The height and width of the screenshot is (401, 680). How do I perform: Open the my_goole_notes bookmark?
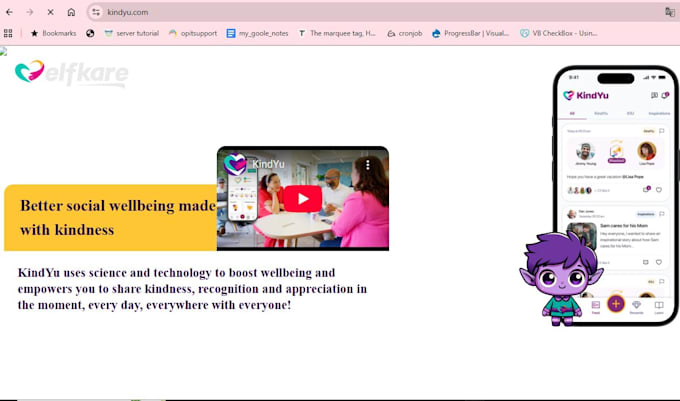pyautogui.click(x=258, y=33)
